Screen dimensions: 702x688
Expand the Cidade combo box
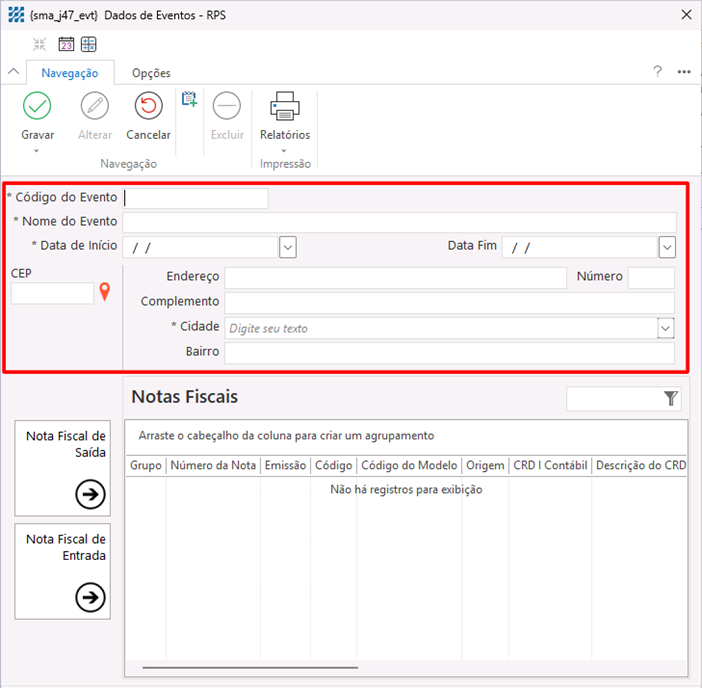pos(665,328)
